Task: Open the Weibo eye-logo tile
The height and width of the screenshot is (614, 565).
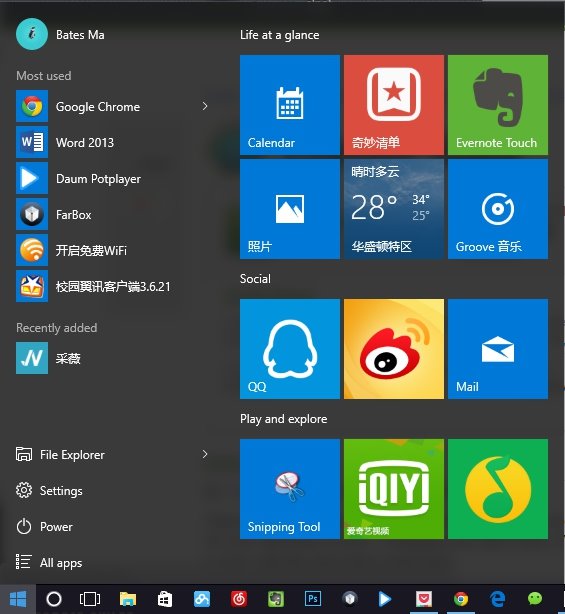Action: tap(394, 349)
